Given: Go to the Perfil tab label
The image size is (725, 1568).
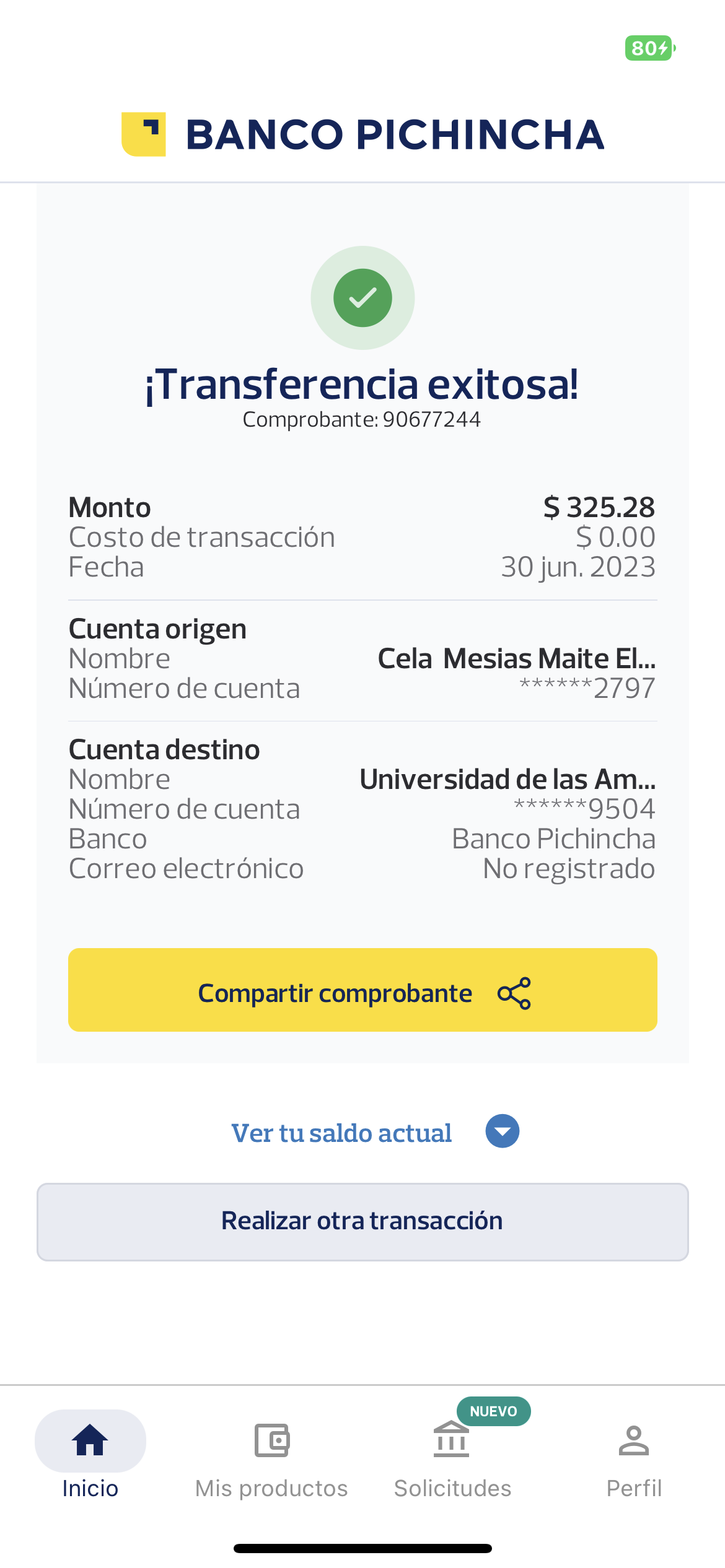Looking at the screenshot, I should click(x=634, y=1488).
